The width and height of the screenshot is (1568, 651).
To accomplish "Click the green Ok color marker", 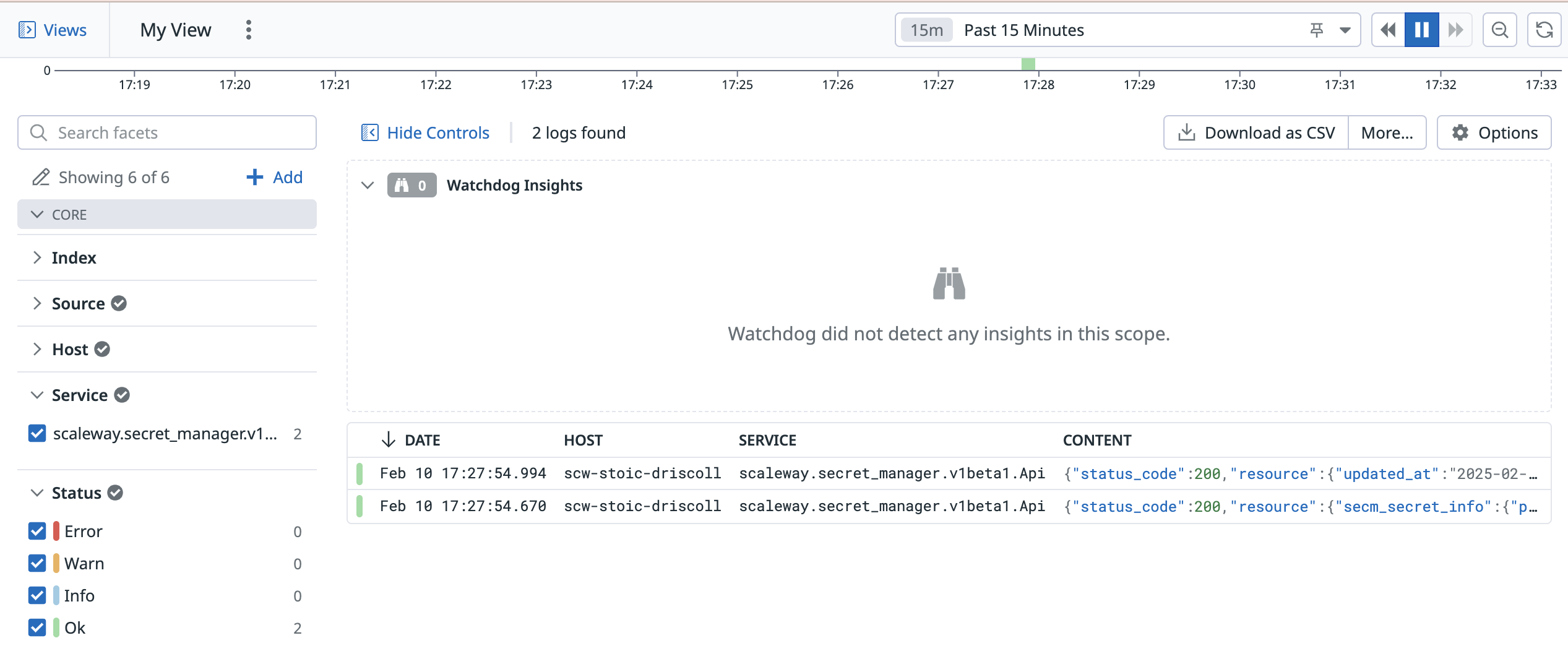I will click(x=56, y=627).
